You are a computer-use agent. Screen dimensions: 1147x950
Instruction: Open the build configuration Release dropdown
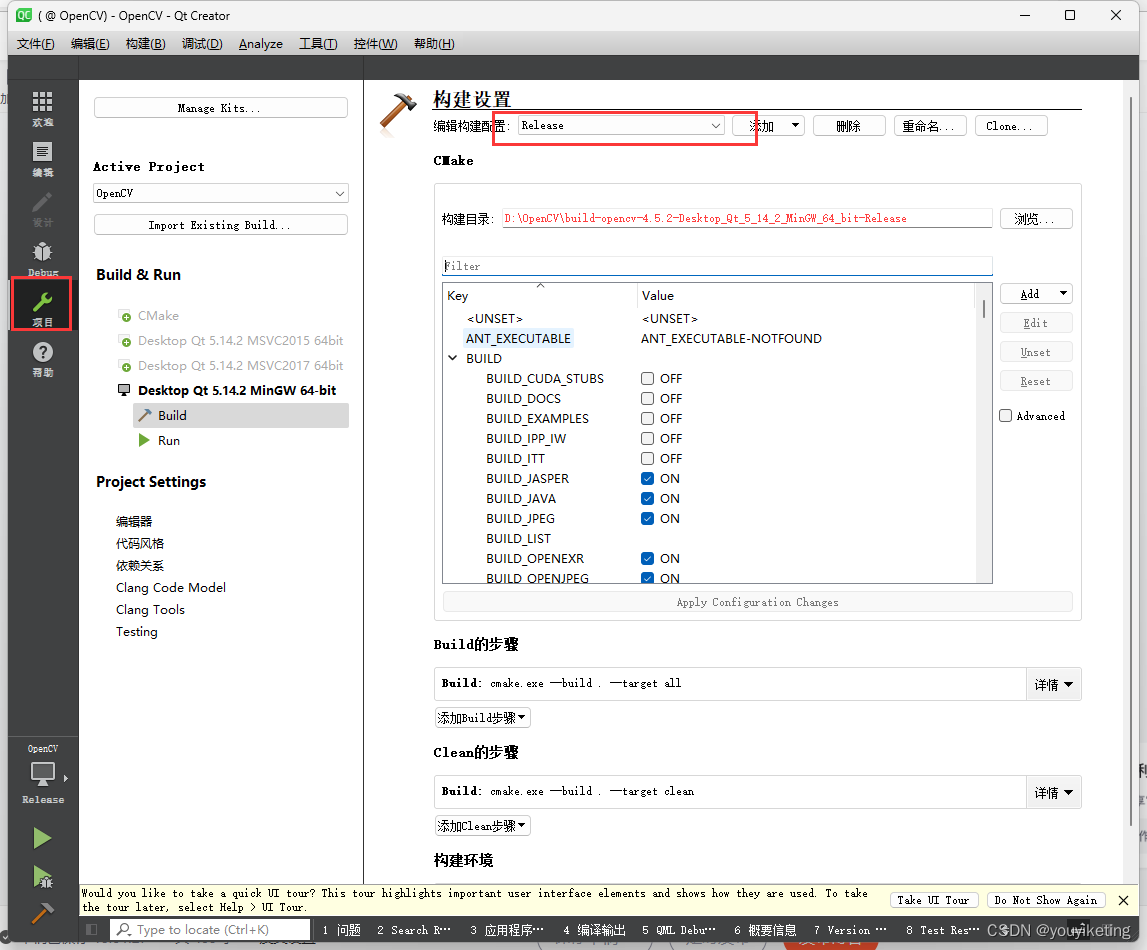621,126
